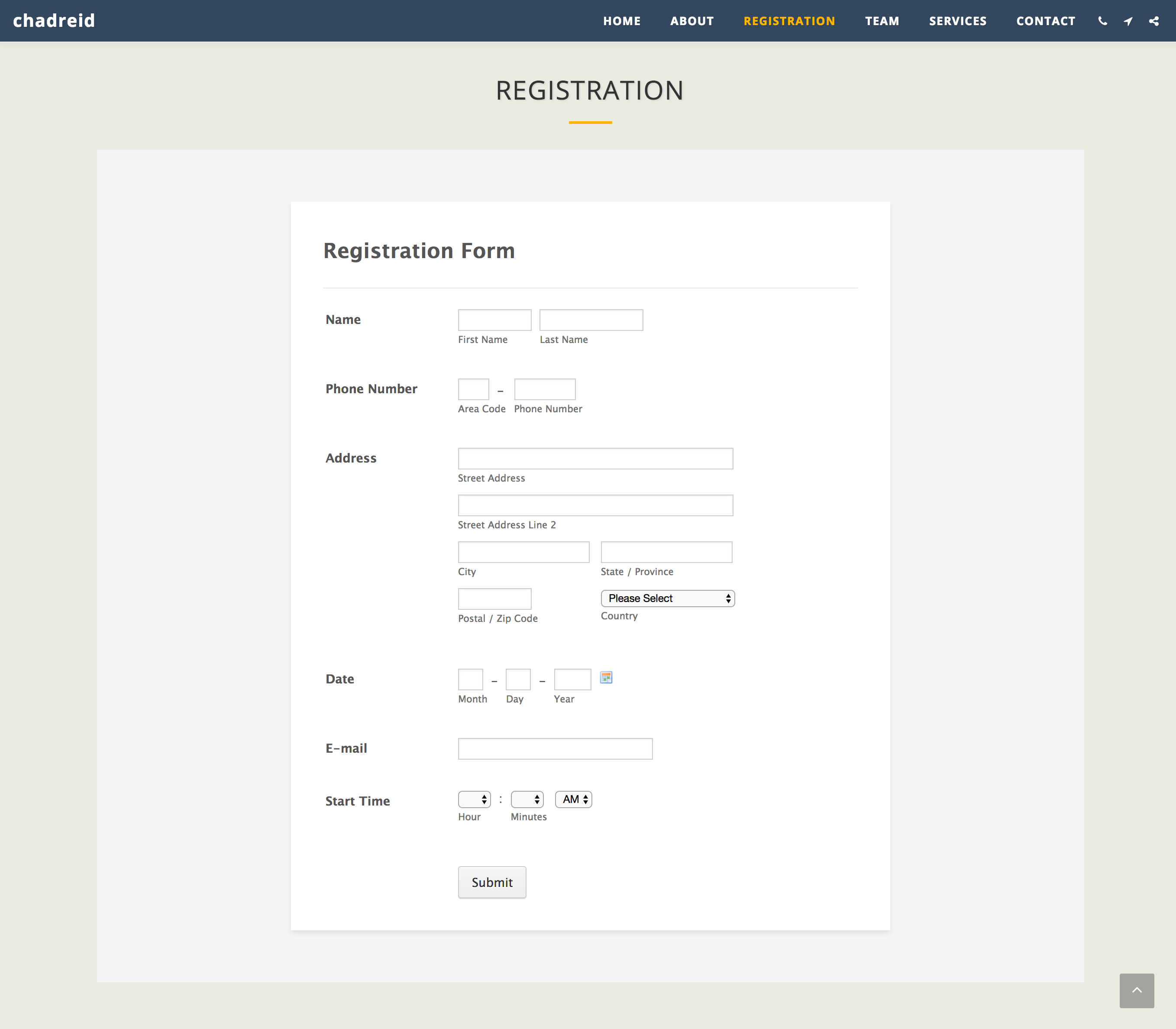Go to the Home menu item
1176x1029 pixels.
(x=622, y=21)
